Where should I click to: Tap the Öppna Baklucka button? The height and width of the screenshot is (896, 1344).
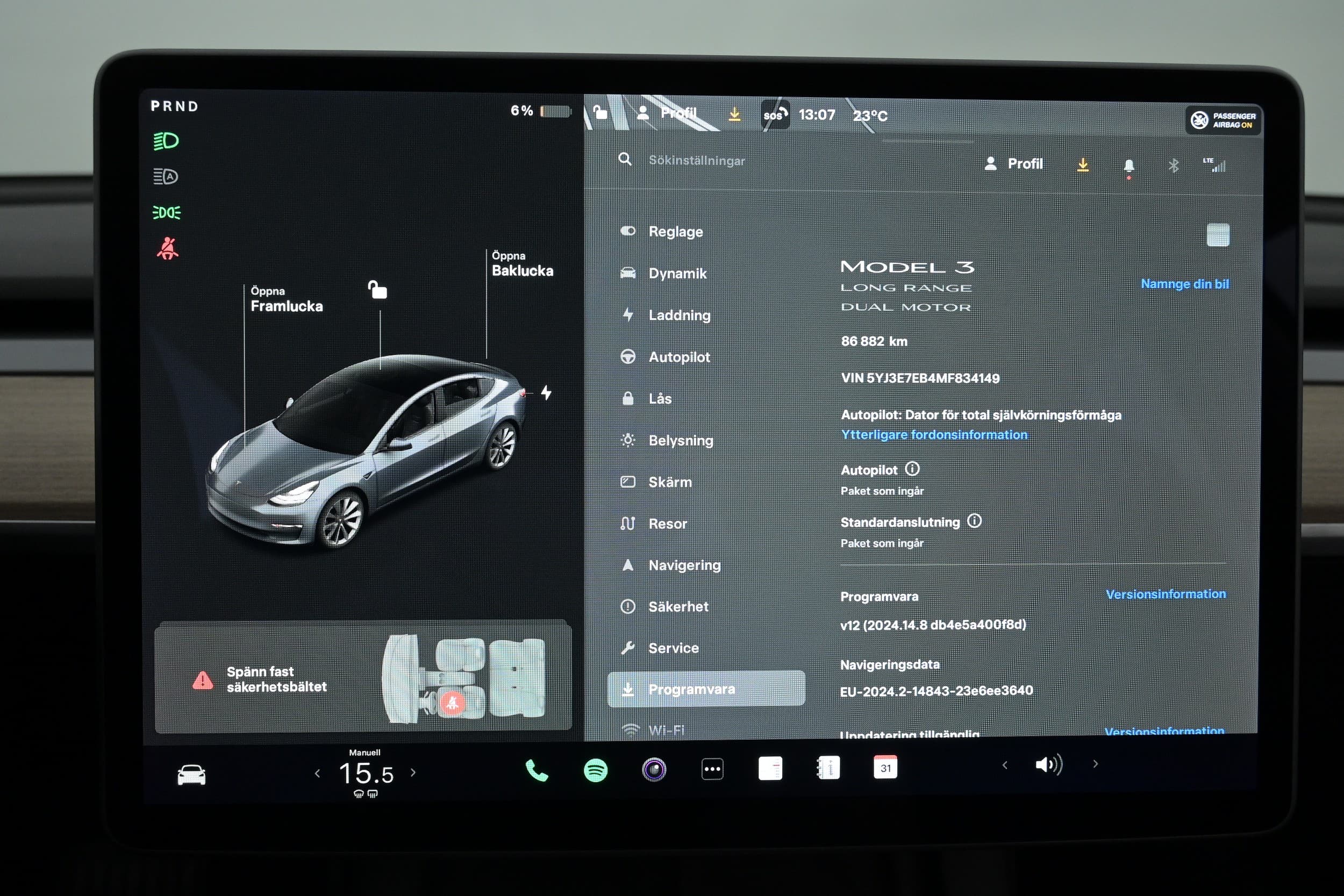(523, 264)
